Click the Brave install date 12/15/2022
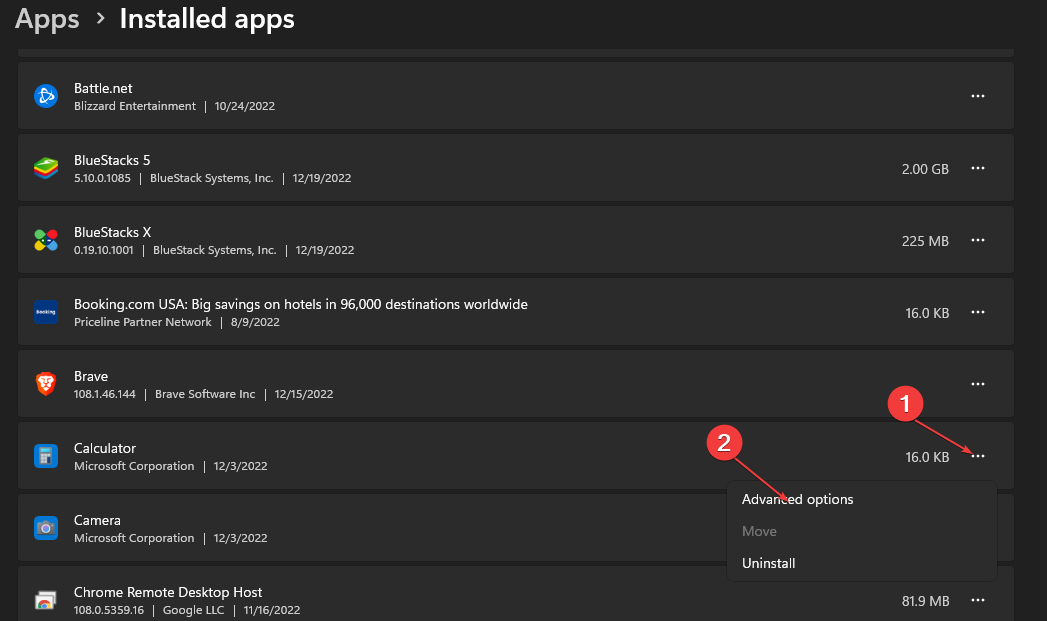This screenshot has width=1047, height=621. [x=304, y=394]
